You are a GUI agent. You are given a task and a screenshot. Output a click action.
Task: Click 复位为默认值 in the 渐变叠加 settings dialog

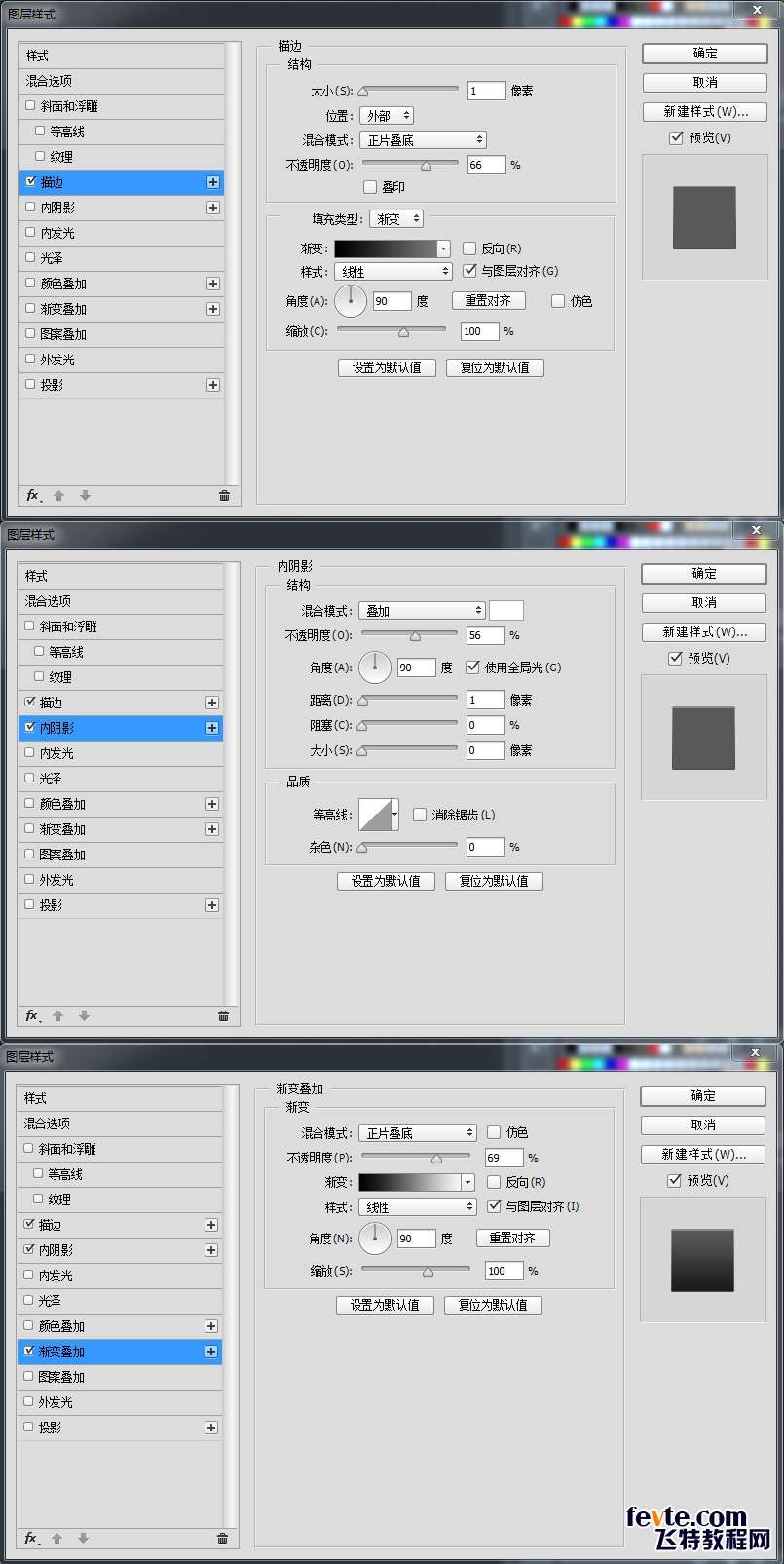493,1305
